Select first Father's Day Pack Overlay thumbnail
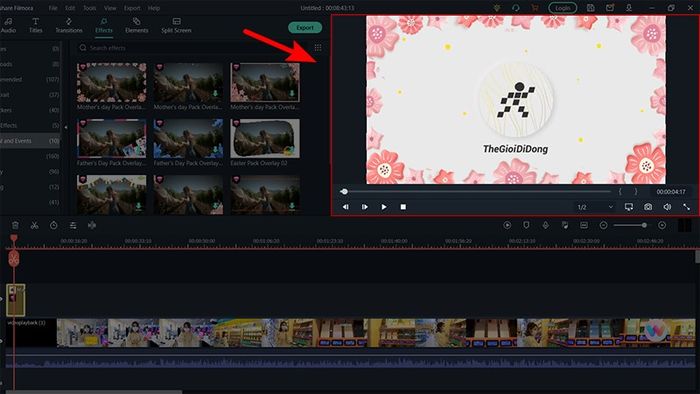This screenshot has height=394, width=700. [112, 138]
